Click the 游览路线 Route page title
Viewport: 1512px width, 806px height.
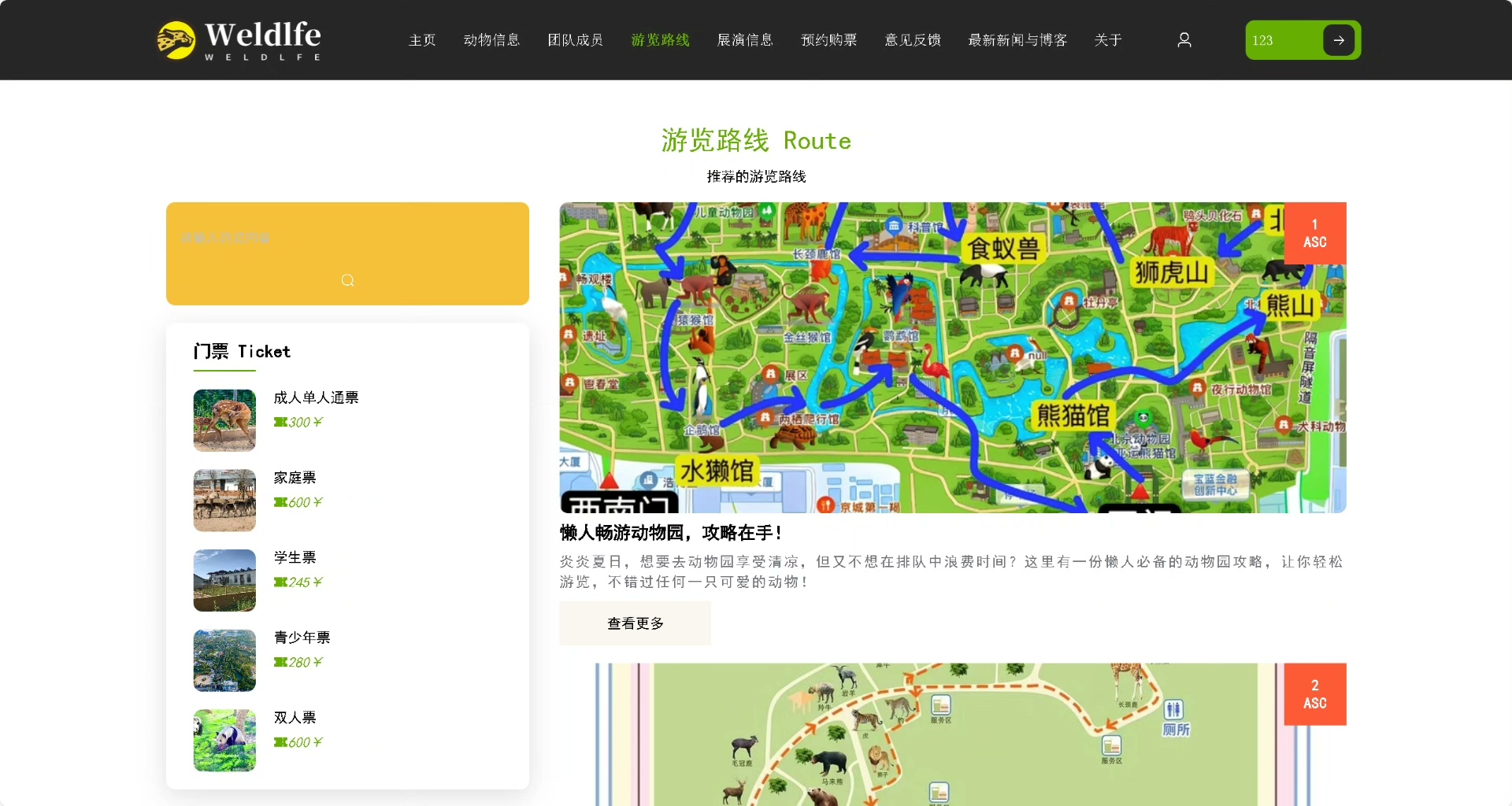[756, 141]
